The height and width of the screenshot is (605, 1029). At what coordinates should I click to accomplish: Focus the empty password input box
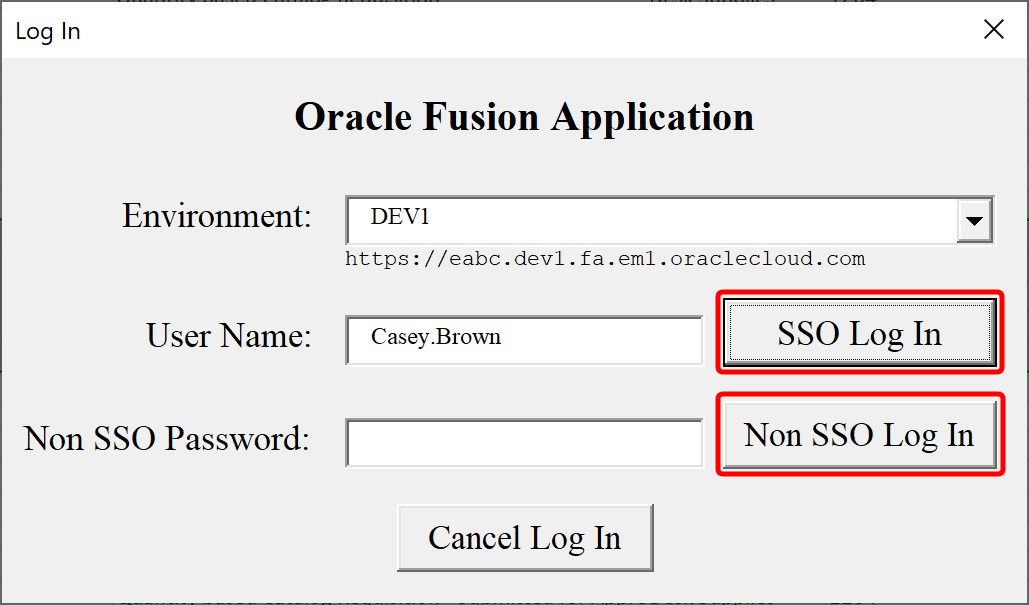[524, 442]
